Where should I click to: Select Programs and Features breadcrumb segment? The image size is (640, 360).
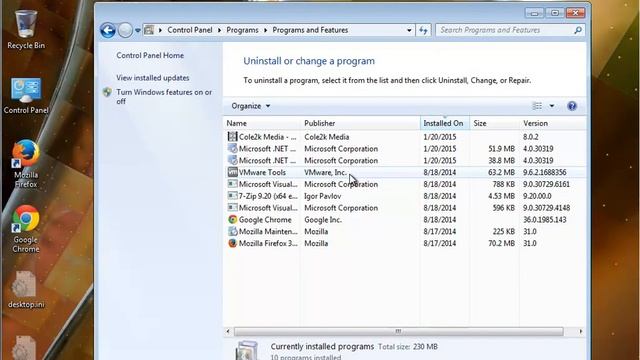click(x=310, y=30)
